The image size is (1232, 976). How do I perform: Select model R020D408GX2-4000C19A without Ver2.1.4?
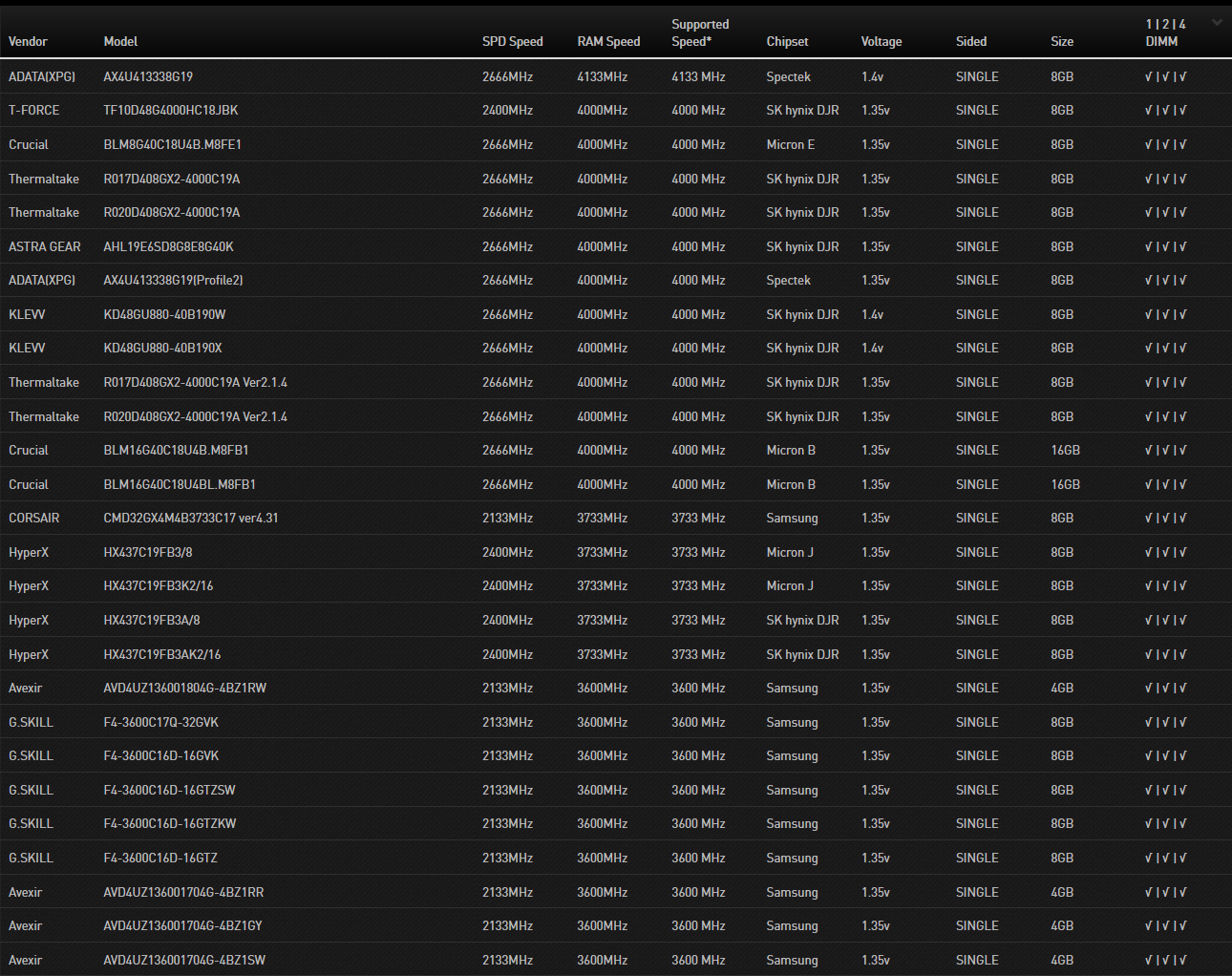point(172,212)
